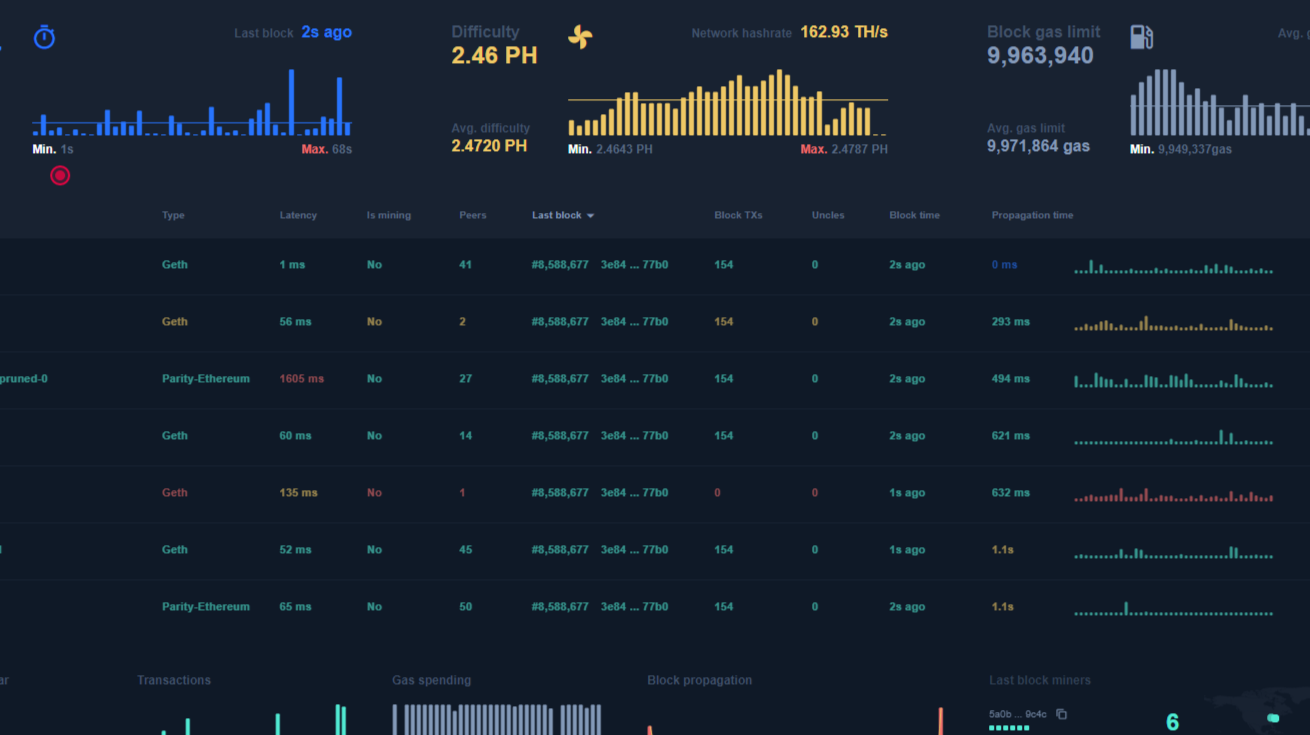Click the 0 ms propagation time value
Image resolution: width=1310 pixels, height=735 pixels.
coord(1004,265)
